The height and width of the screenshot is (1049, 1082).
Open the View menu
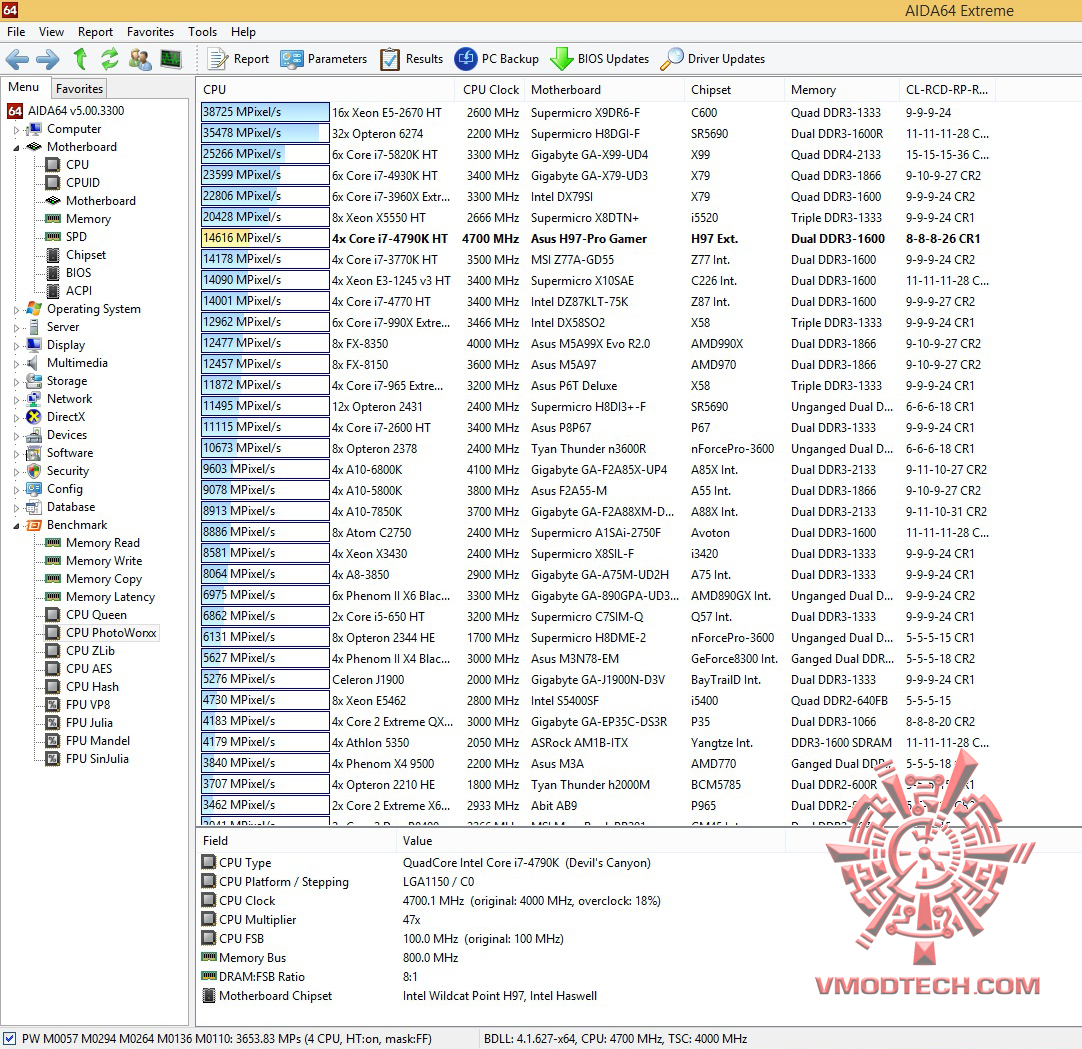coord(51,32)
